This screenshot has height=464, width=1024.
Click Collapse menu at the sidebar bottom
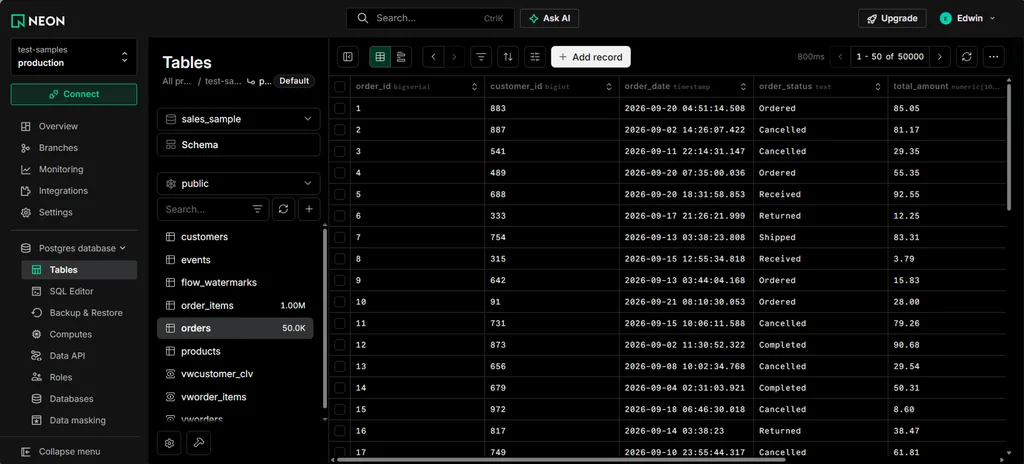point(69,452)
